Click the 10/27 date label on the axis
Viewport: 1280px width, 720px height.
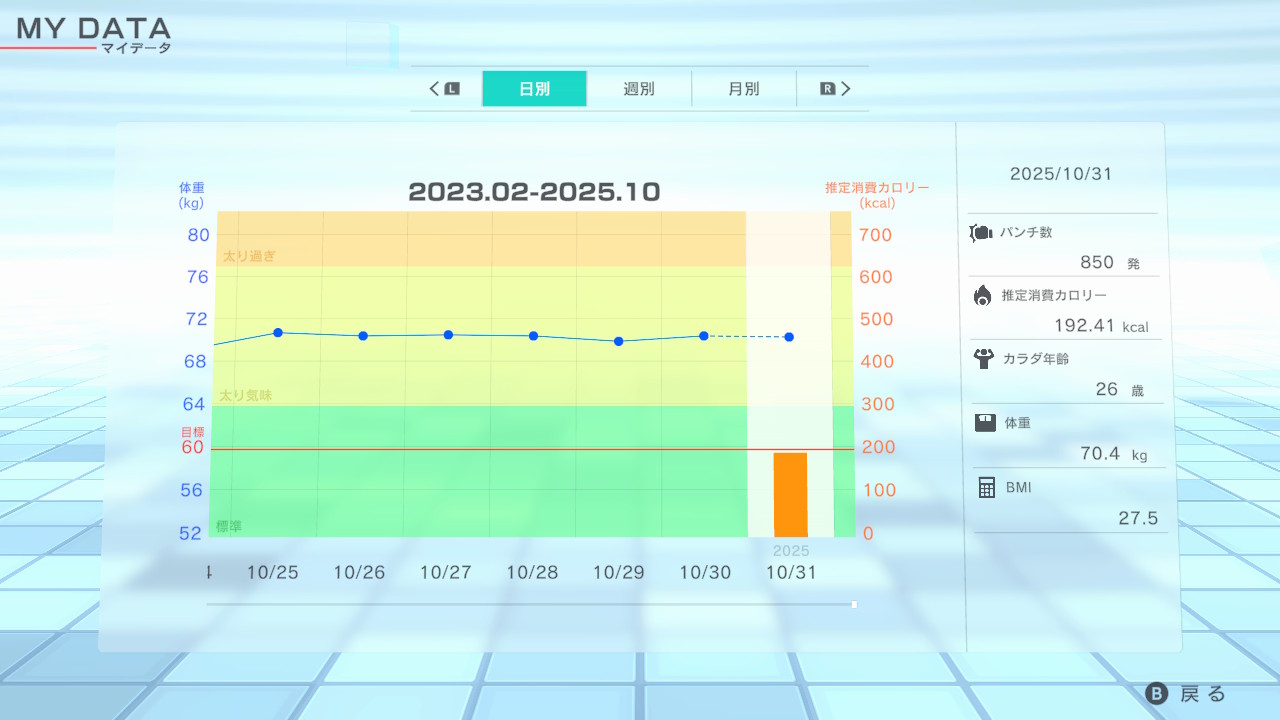click(445, 573)
